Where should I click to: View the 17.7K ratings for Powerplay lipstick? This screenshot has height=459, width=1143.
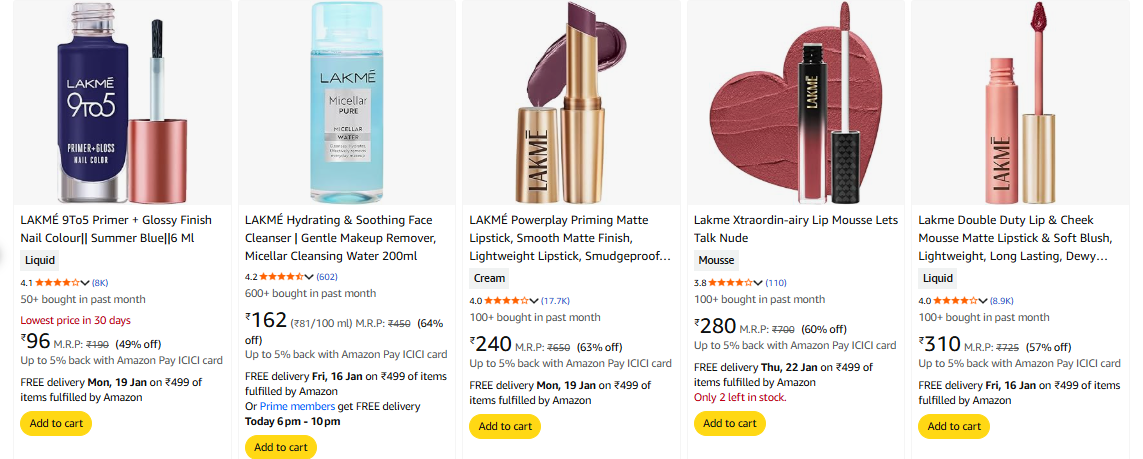556,300
